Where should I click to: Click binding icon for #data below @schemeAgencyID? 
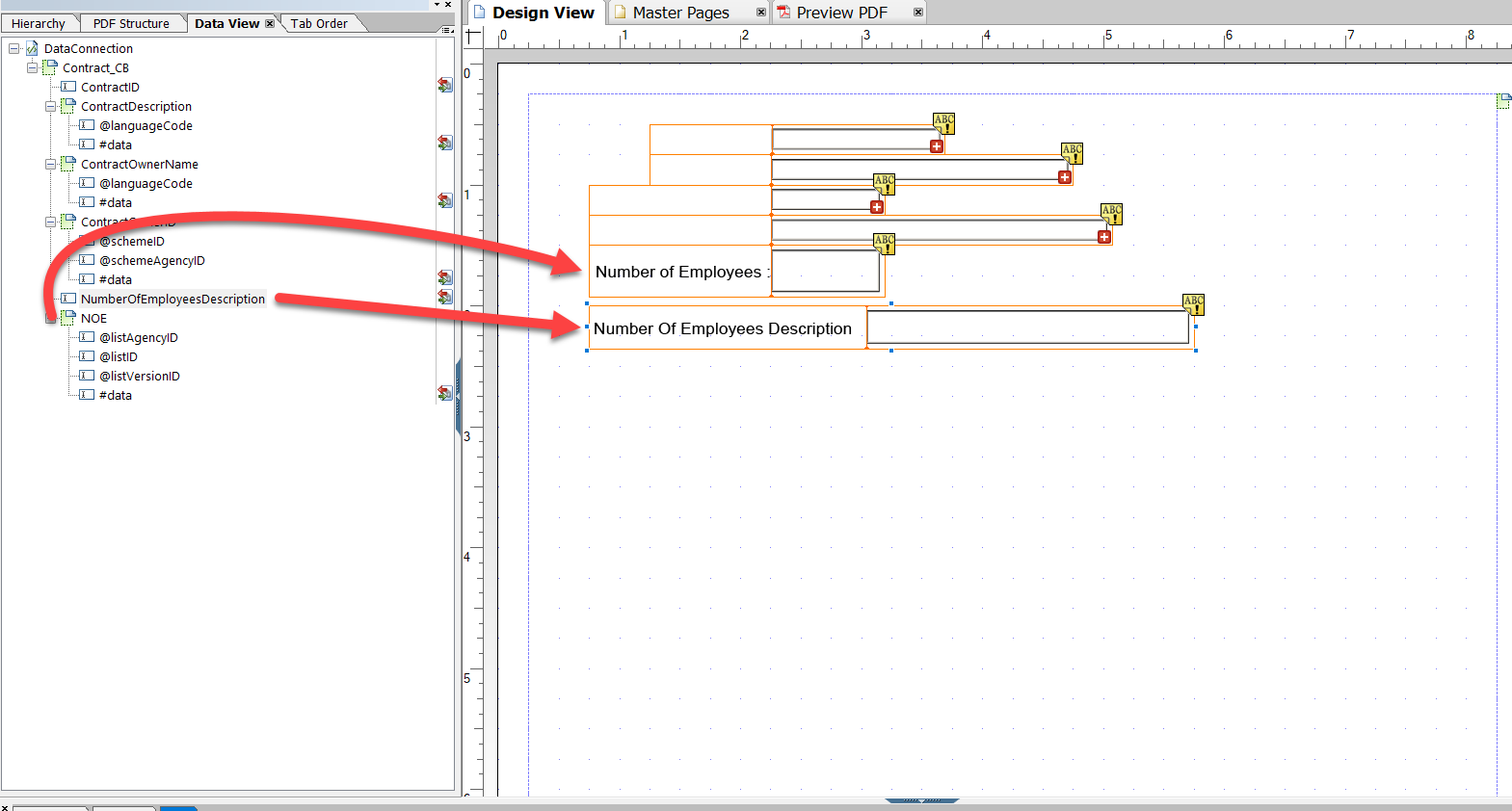tap(445, 277)
